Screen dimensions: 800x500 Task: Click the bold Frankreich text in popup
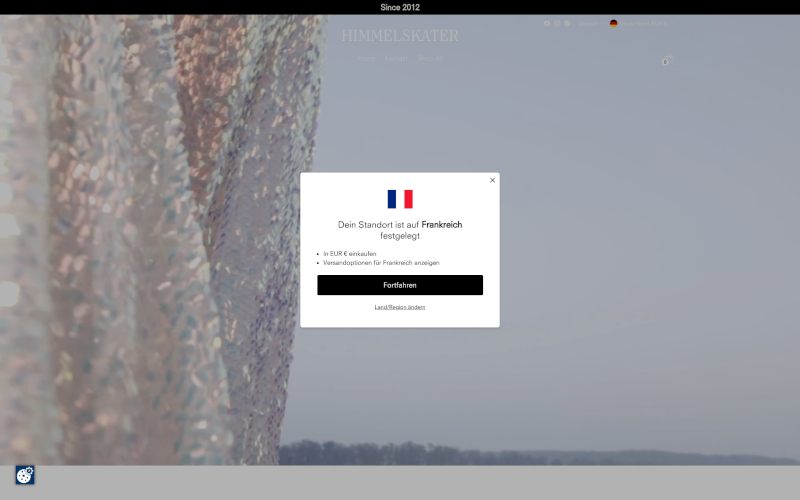[442, 225]
